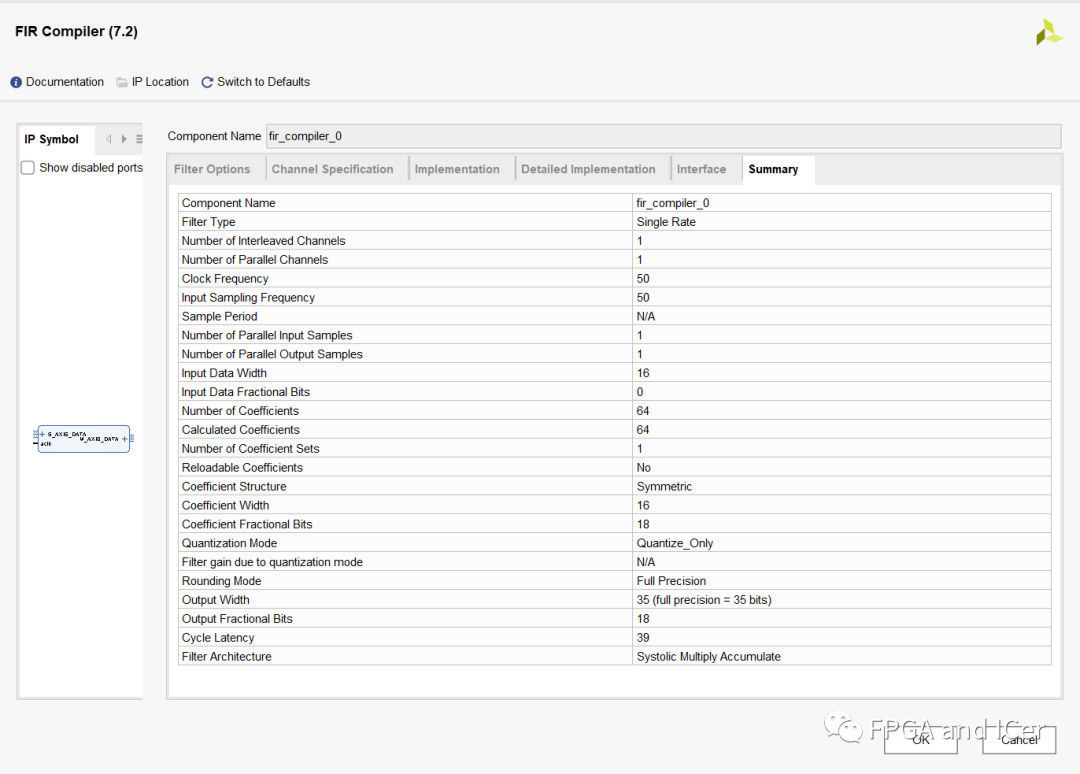Select the Cycle Latency label
The height and width of the screenshot is (774, 1080).
click(x=218, y=638)
